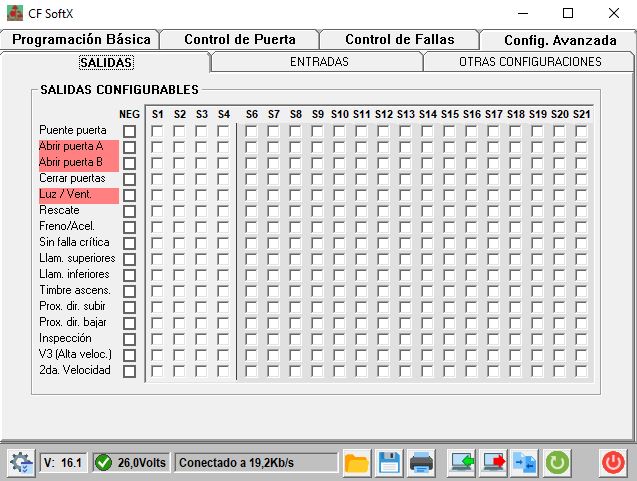Screen dimensions: 637x481
Task: Switch to Programación Básica tab
Action: coord(82,40)
